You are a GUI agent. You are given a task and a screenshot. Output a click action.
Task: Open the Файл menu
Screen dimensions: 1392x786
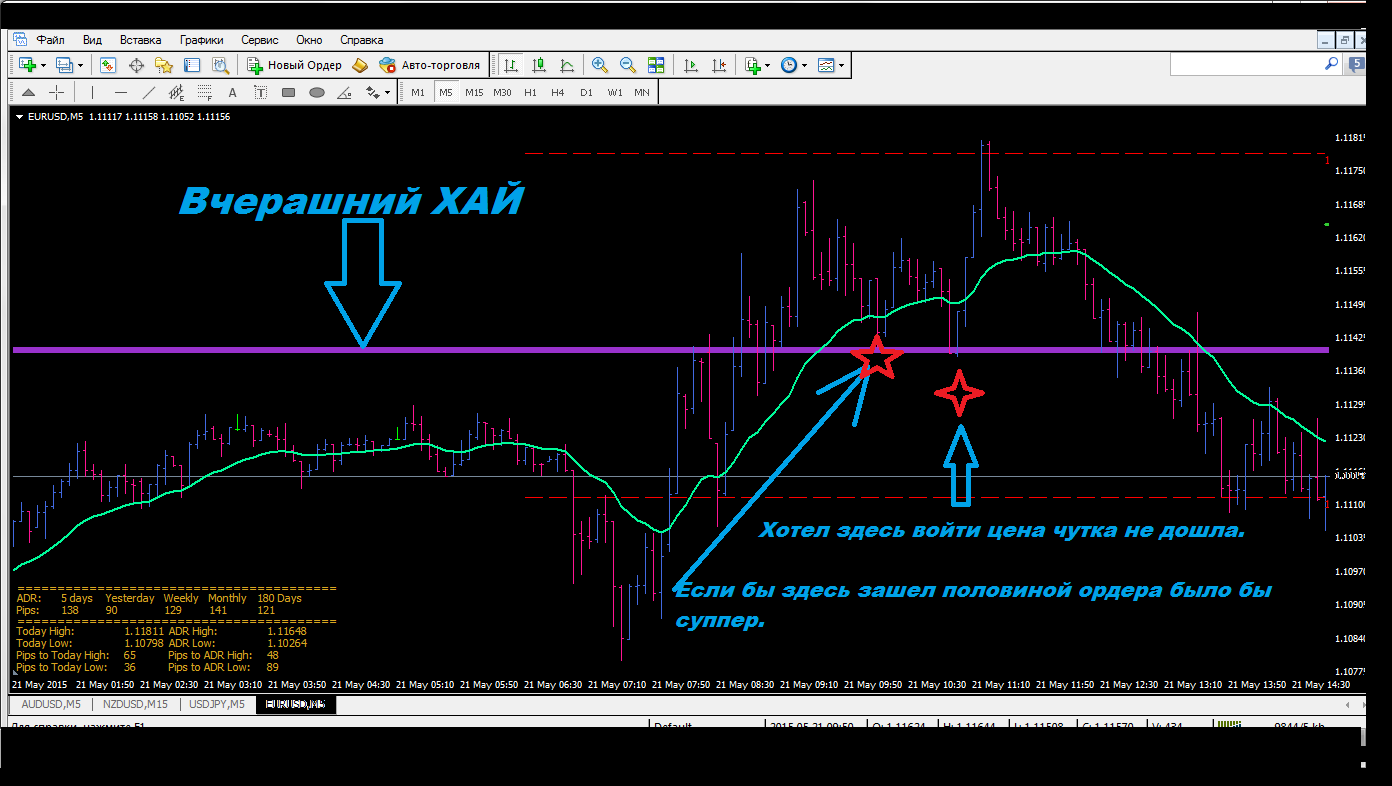50,40
